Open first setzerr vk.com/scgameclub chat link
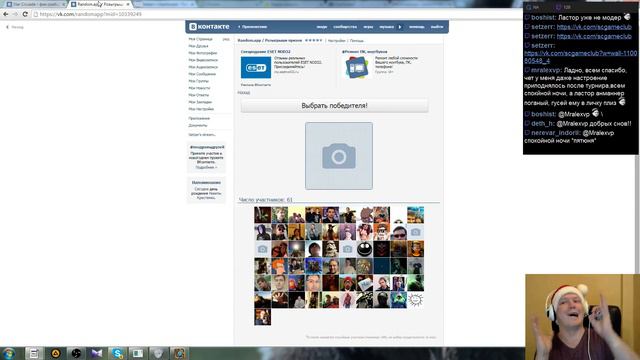The height and width of the screenshot is (360, 640). point(594,27)
